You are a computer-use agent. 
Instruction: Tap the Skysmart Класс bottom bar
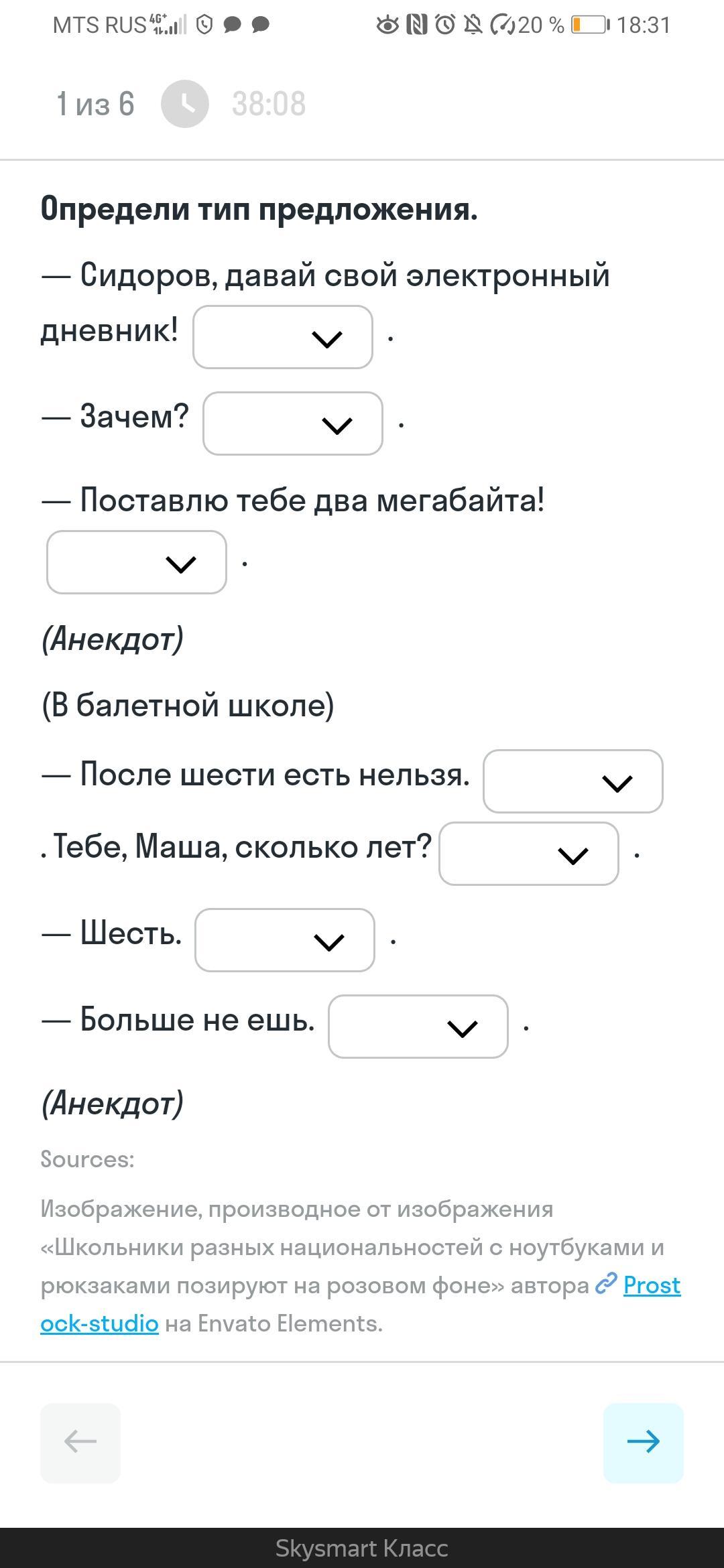point(362,1548)
